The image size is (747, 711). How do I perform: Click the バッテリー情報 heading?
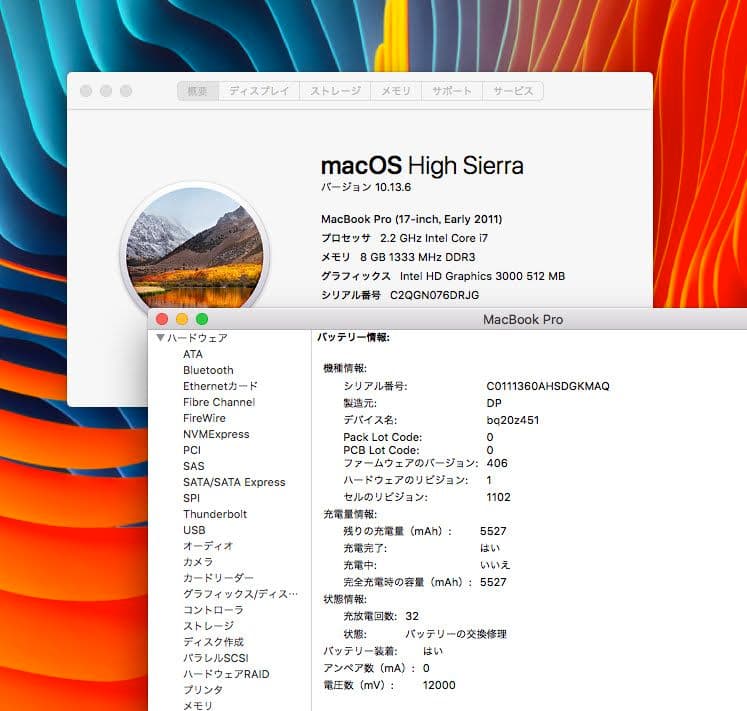[x=353, y=337]
